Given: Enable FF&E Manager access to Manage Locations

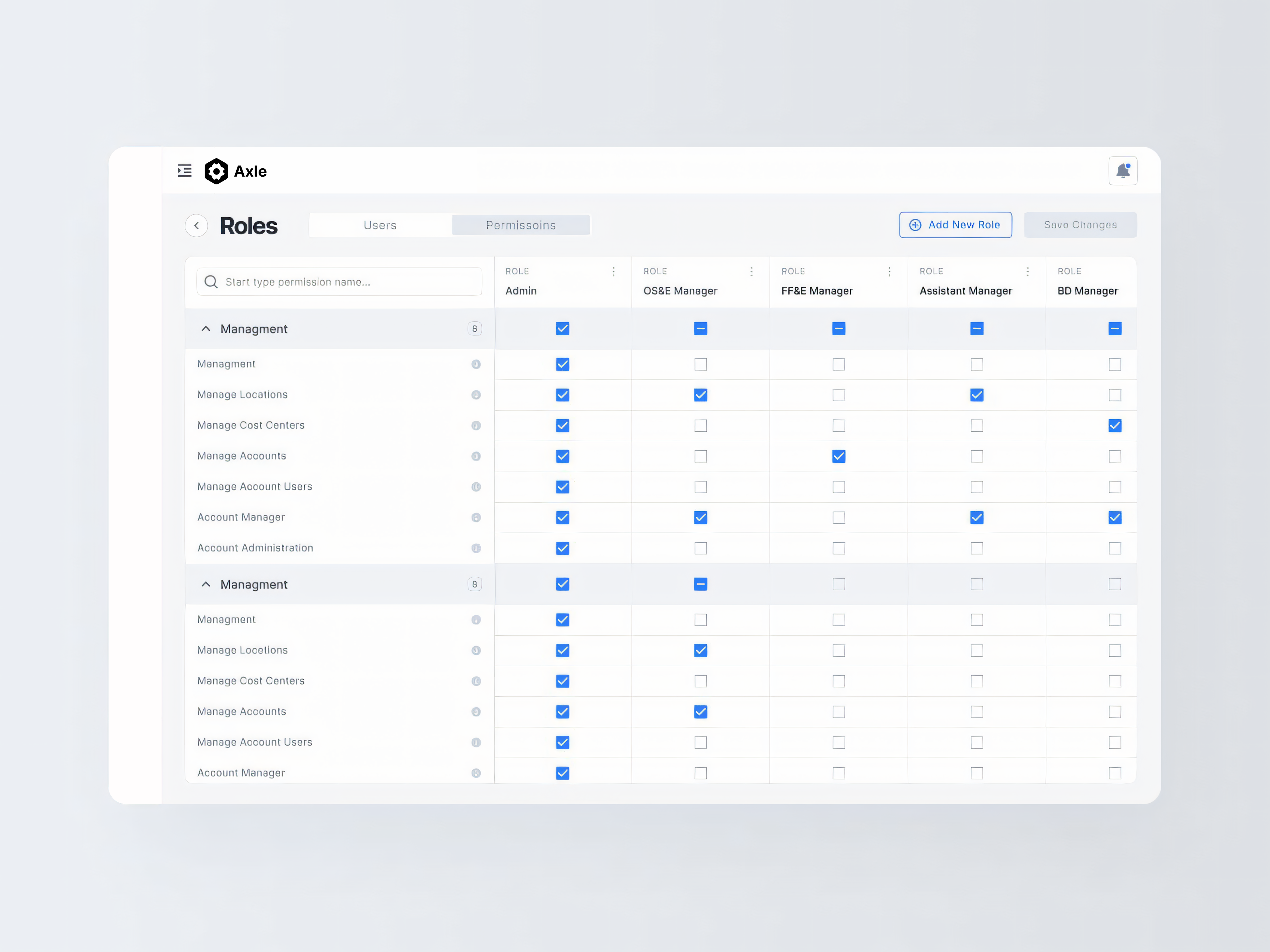Looking at the screenshot, I should coord(838,395).
